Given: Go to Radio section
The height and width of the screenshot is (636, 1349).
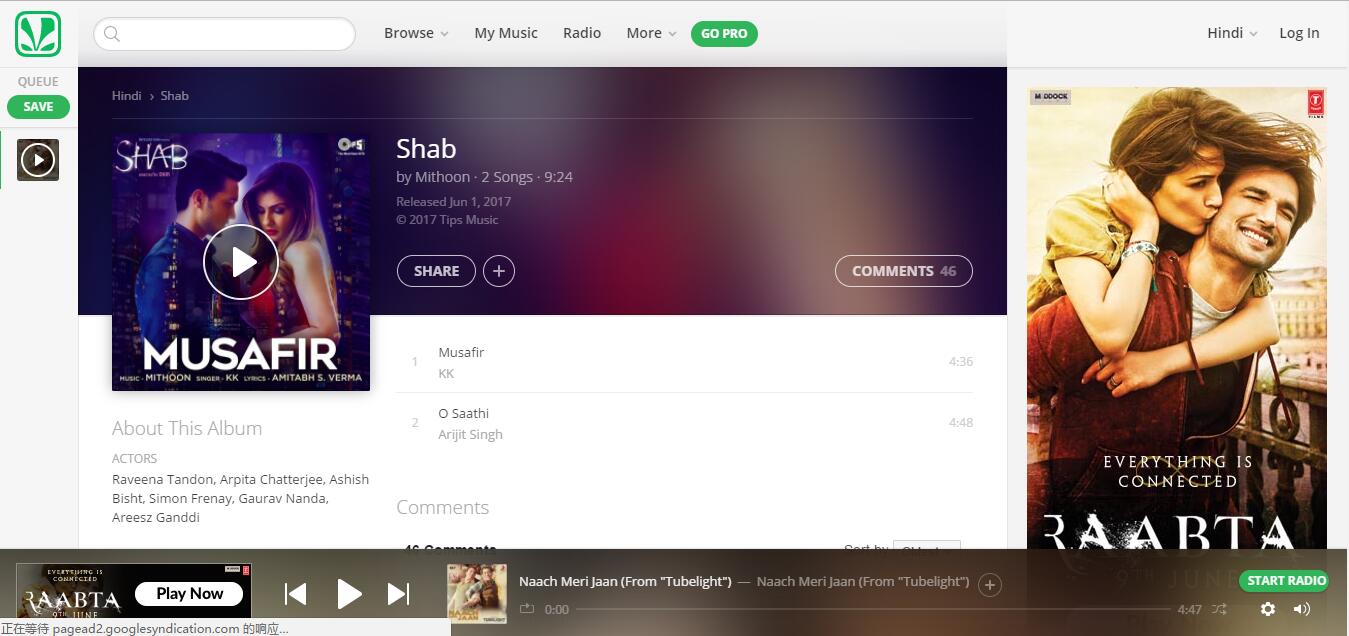Looking at the screenshot, I should 582,33.
